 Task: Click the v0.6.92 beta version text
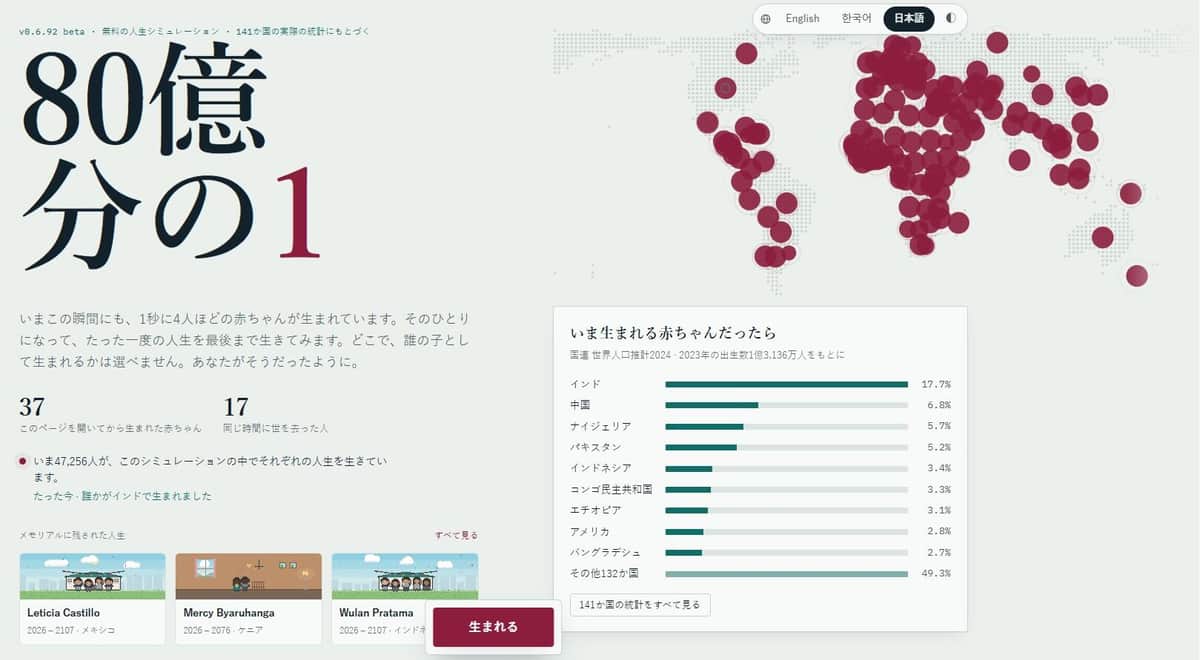point(52,31)
